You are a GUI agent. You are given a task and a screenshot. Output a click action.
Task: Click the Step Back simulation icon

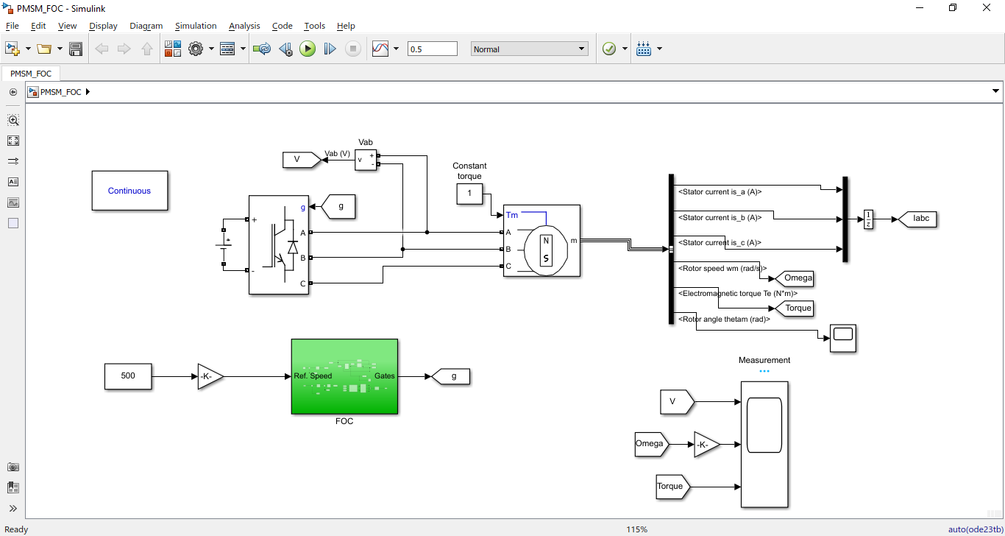click(x=286, y=49)
